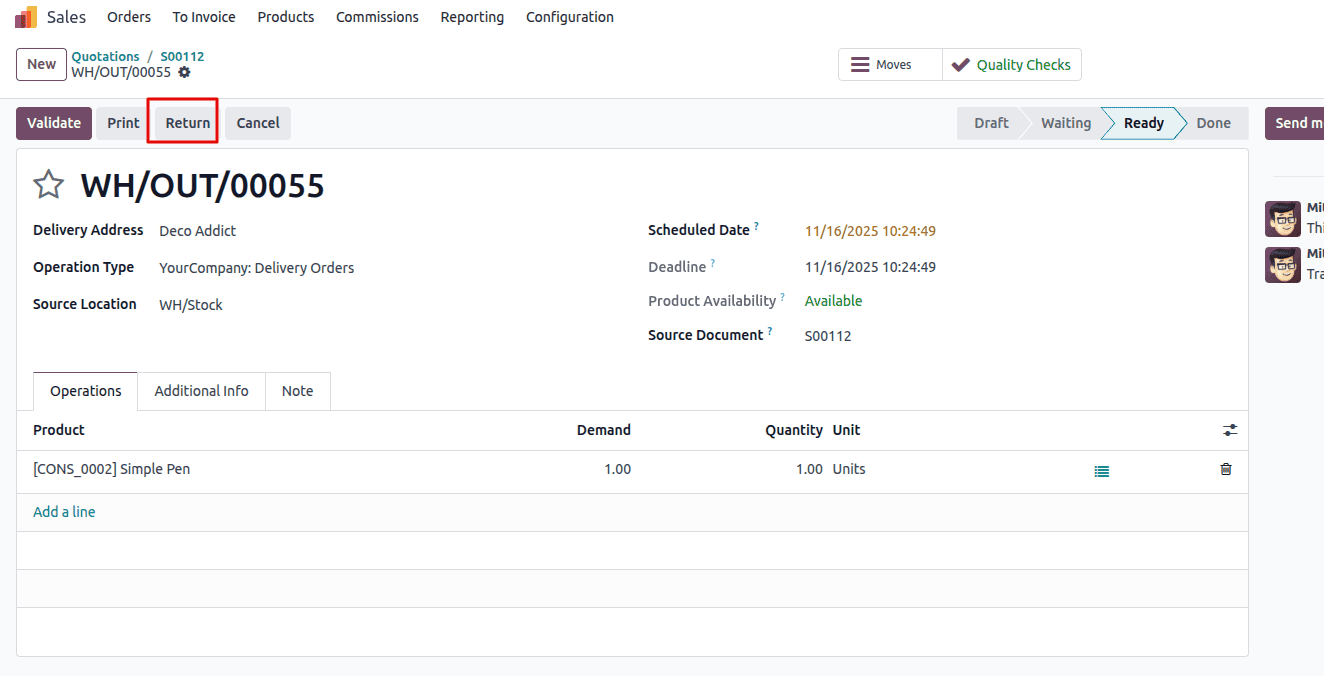This screenshot has height=676, width=1324.
Task: Open the Note tab
Action: (x=297, y=391)
